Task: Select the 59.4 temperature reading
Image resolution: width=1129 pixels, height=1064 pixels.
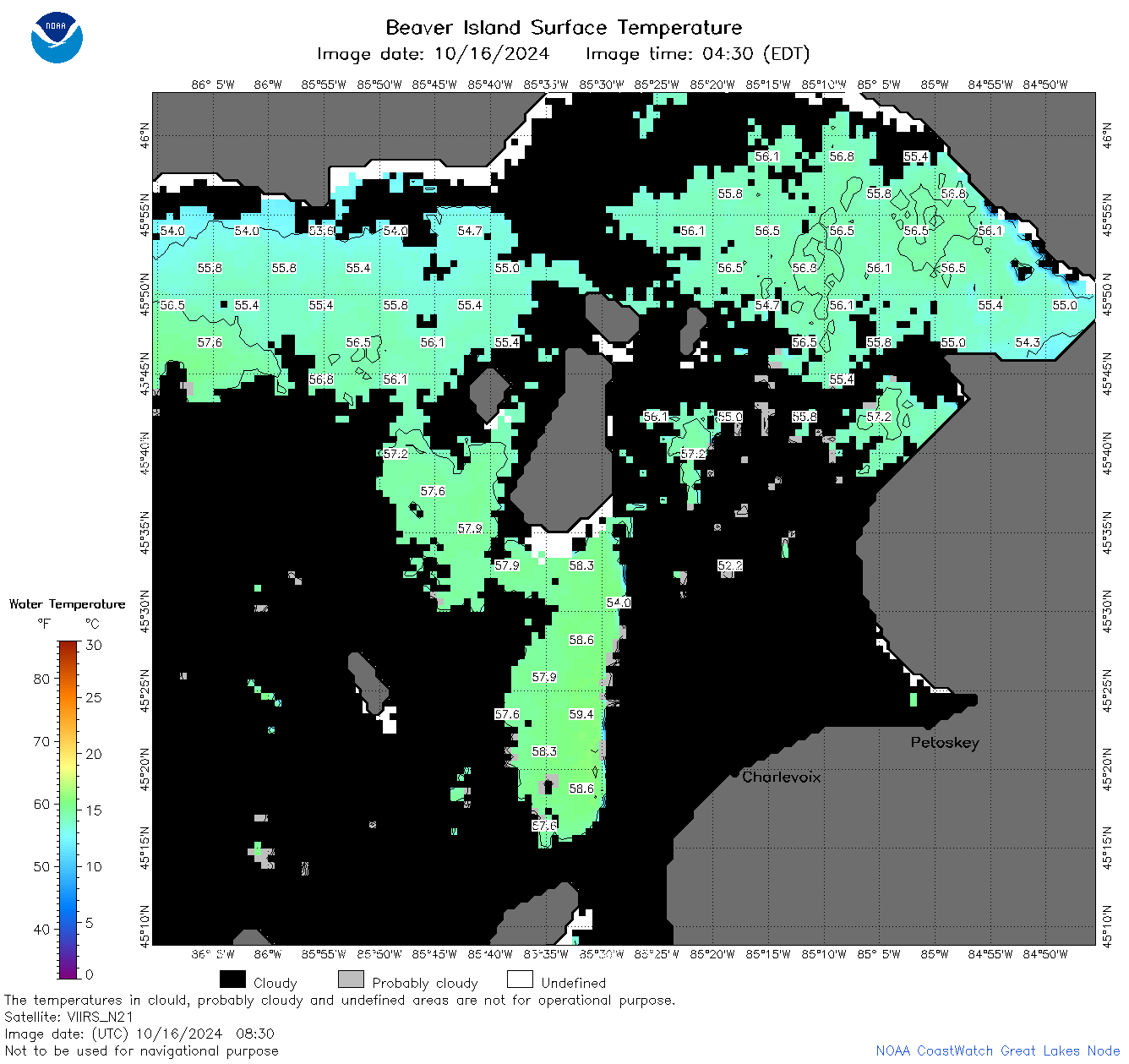Action: point(581,714)
